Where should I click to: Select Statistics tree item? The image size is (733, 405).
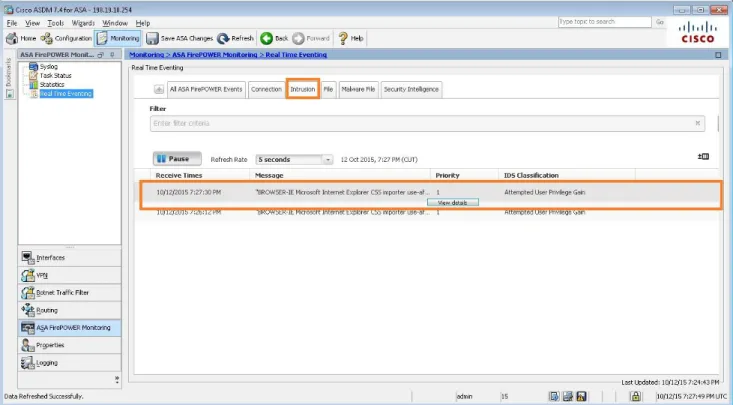click(x=51, y=85)
